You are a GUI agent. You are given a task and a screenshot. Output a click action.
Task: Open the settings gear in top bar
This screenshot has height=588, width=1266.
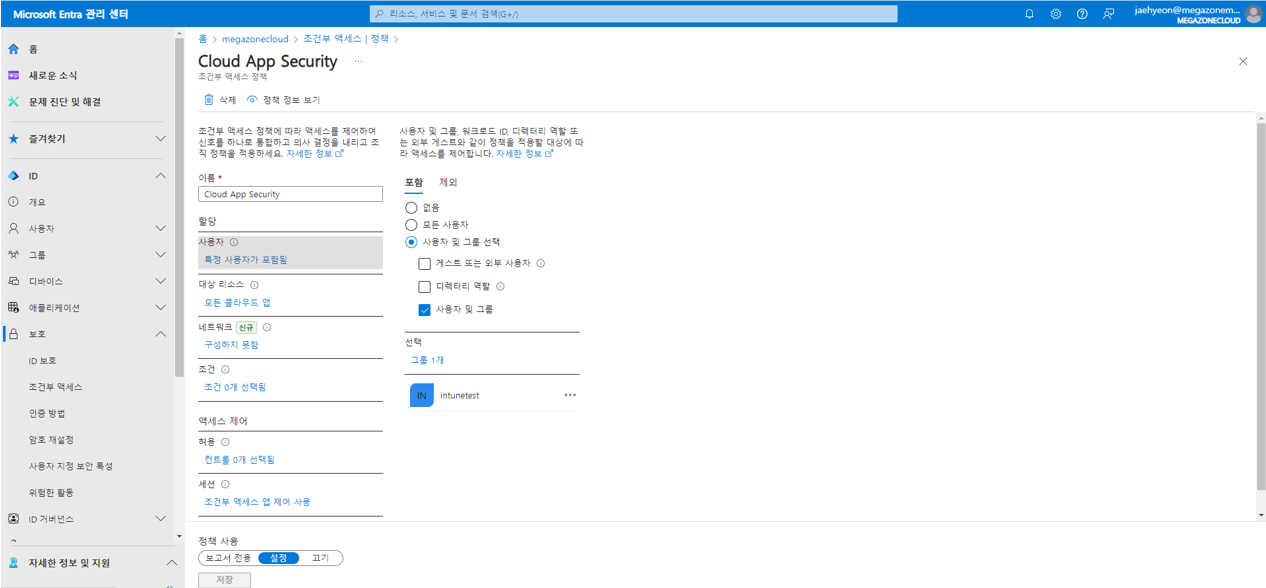tap(1056, 14)
